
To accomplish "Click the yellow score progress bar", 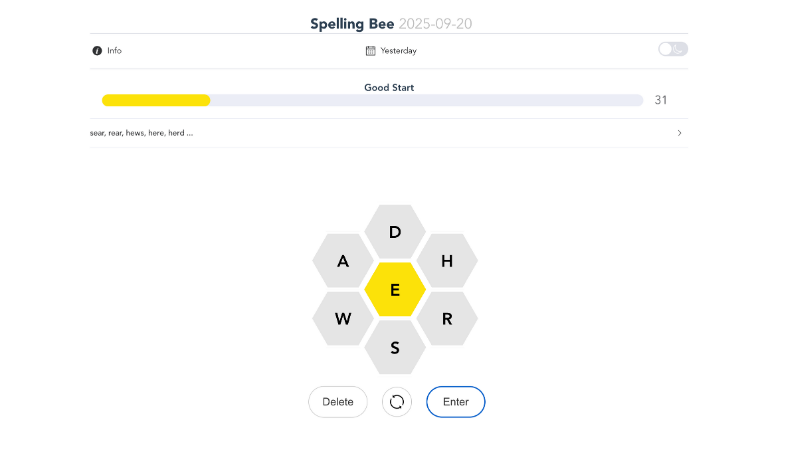I will 156,100.
